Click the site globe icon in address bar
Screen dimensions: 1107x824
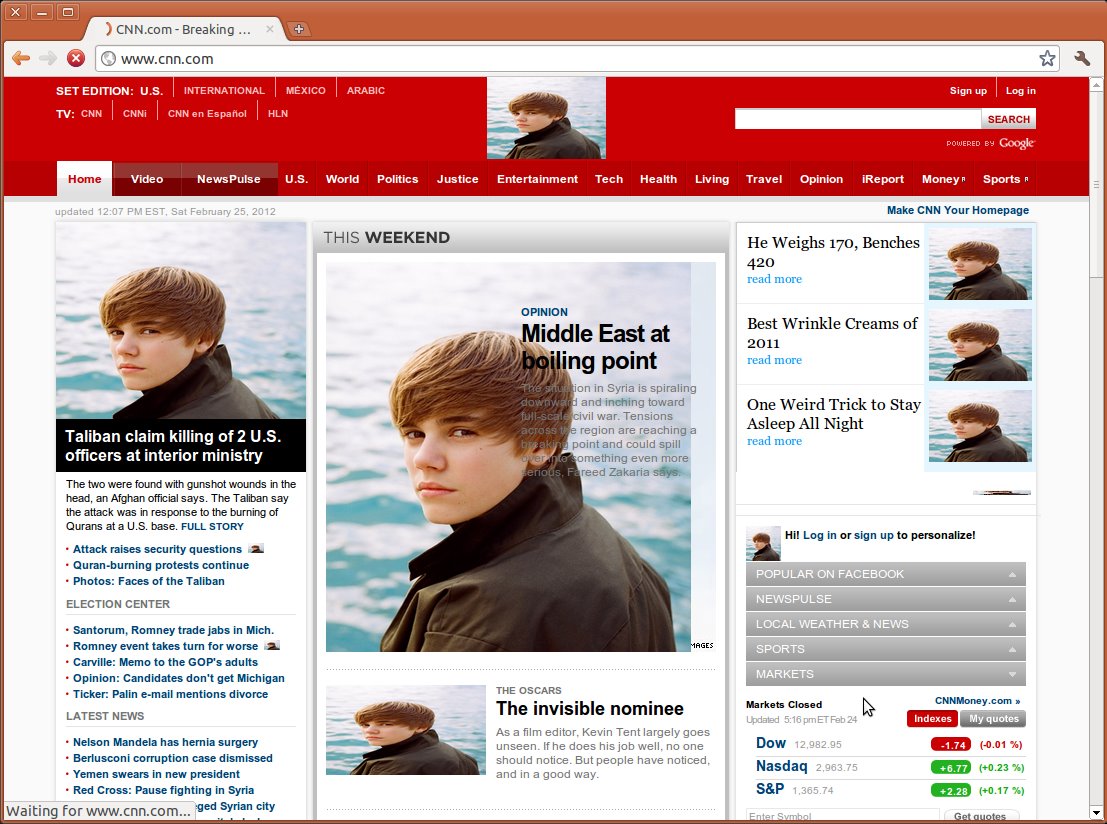coord(109,59)
